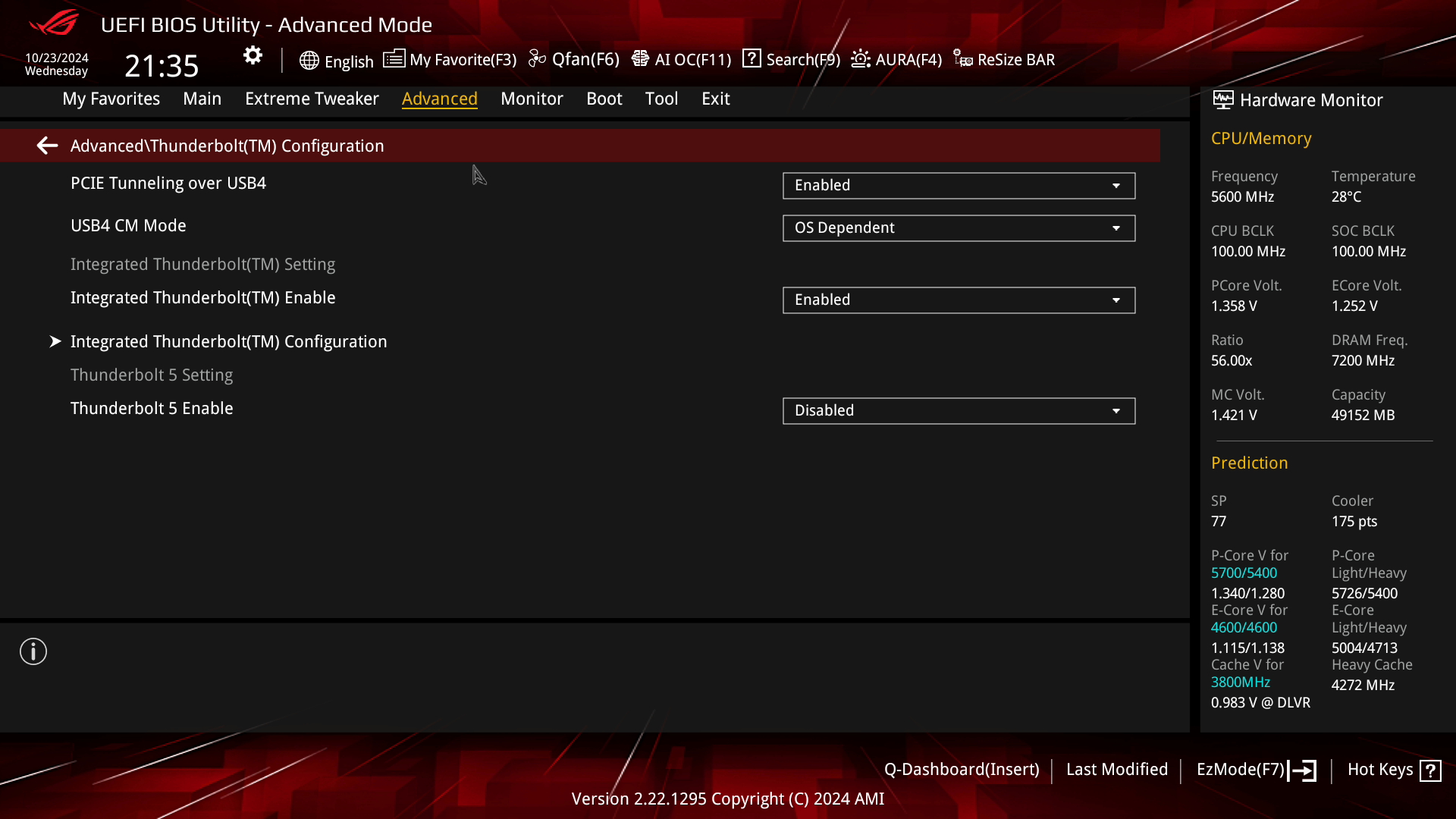Open Qfan fan control settings
The height and width of the screenshot is (819, 1456).
pyautogui.click(x=575, y=59)
